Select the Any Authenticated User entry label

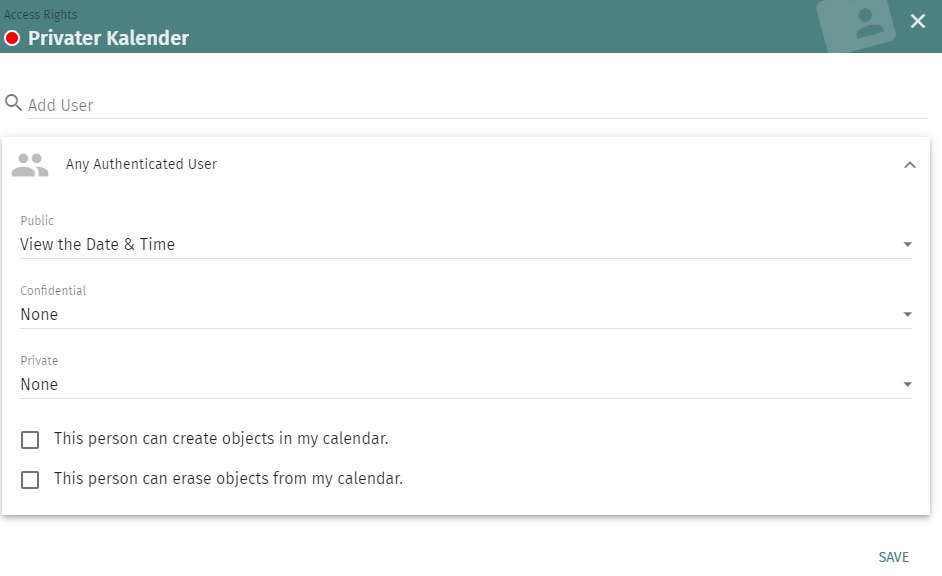point(141,164)
